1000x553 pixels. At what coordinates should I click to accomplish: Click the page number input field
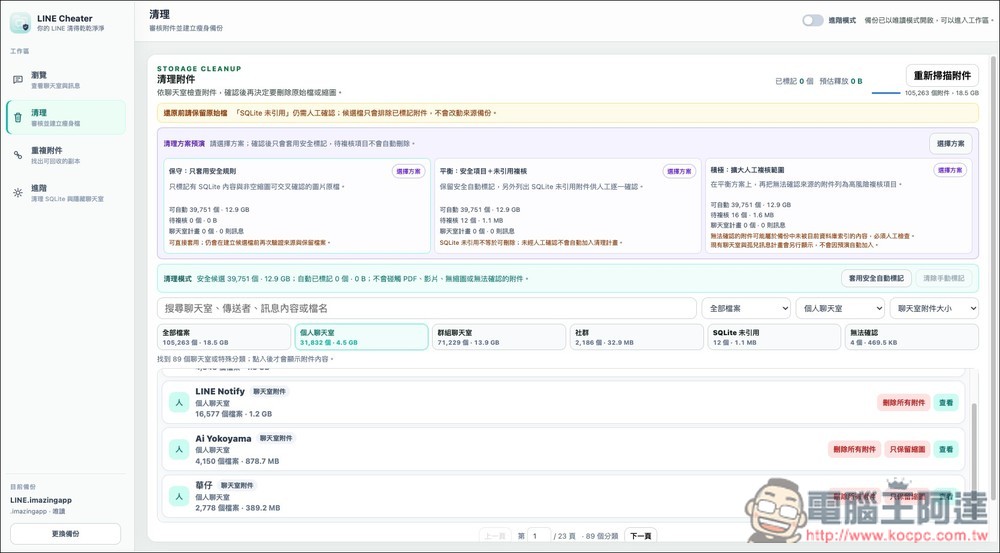(539, 536)
